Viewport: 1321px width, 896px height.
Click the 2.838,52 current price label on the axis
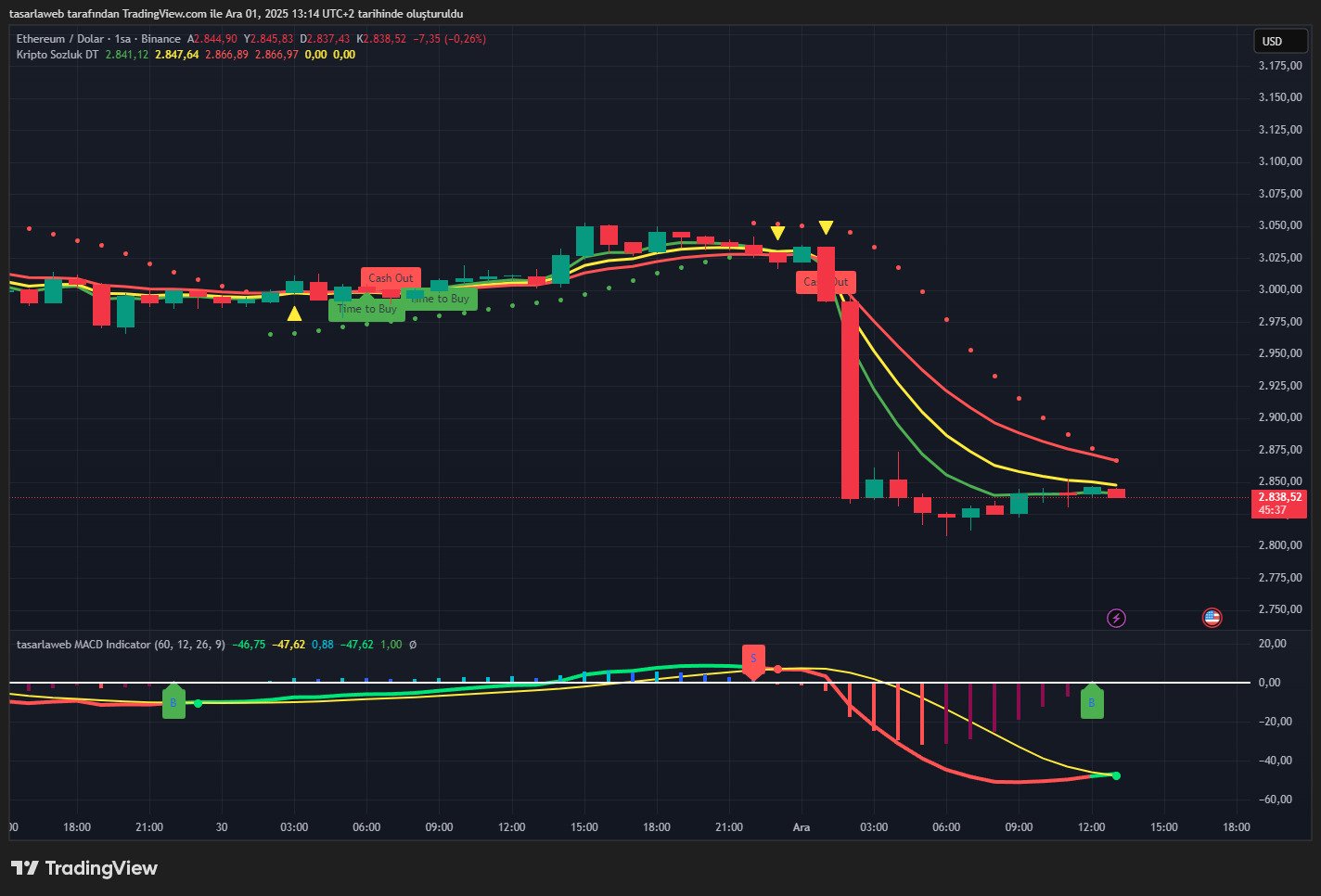(1279, 497)
